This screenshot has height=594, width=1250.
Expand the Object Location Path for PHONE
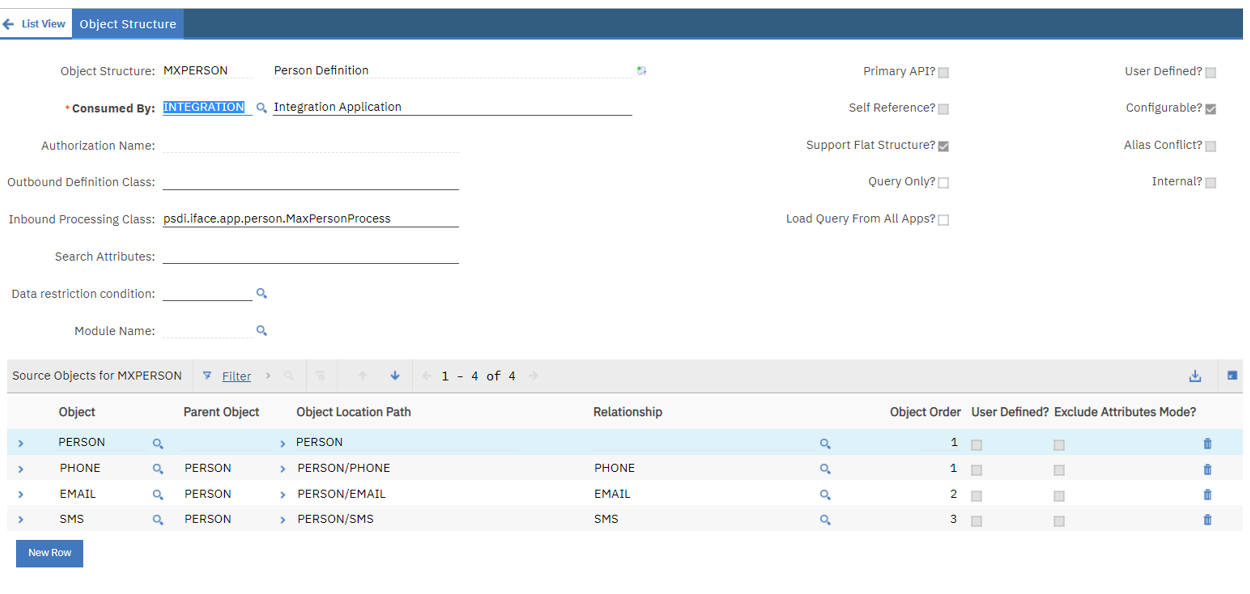click(x=283, y=468)
